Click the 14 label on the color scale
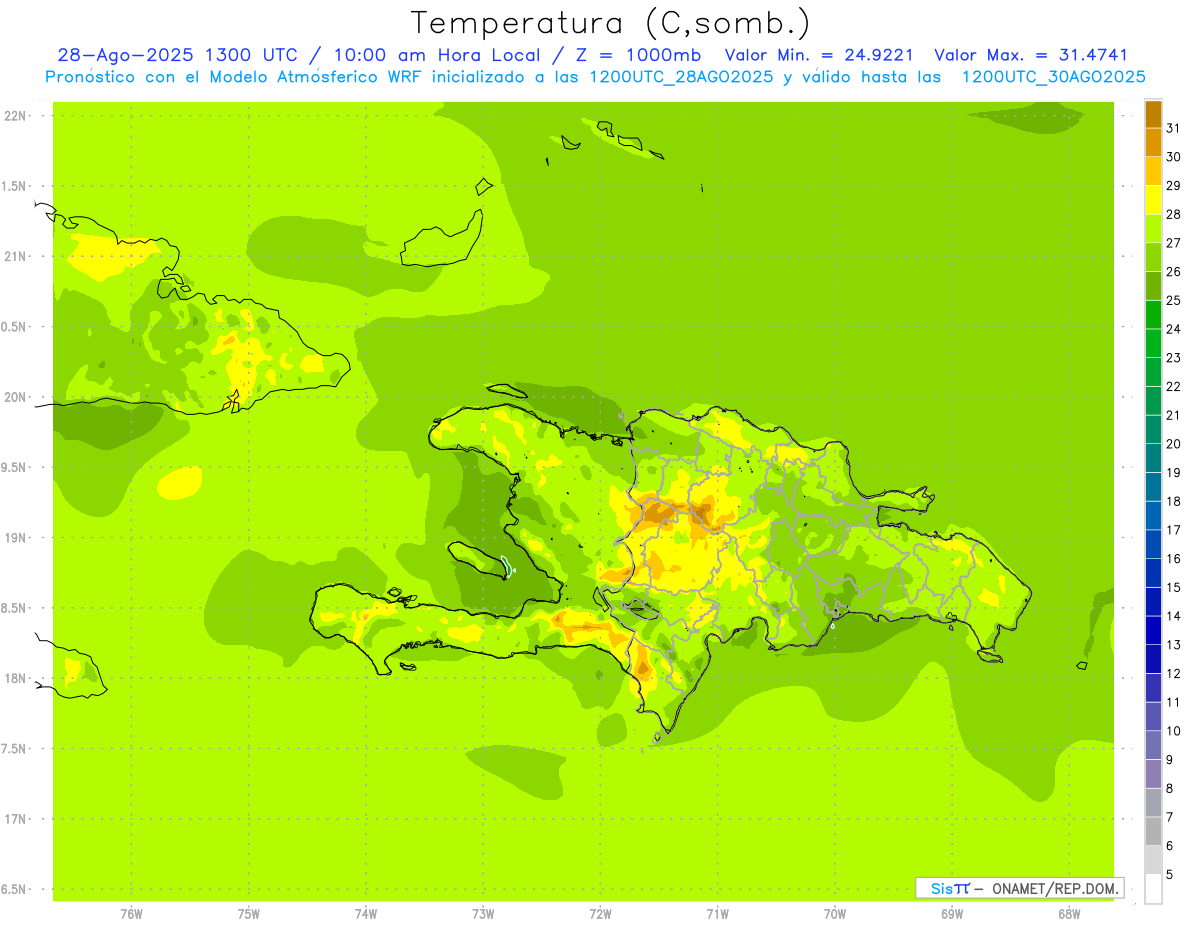Screen dimensions: 1200x927 tap(1173, 616)
